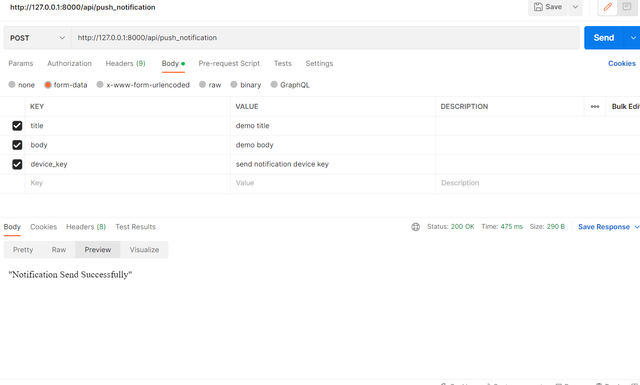Uncheck the body row checkbox
Screen dimensions: 640x385
click(17, 145)
